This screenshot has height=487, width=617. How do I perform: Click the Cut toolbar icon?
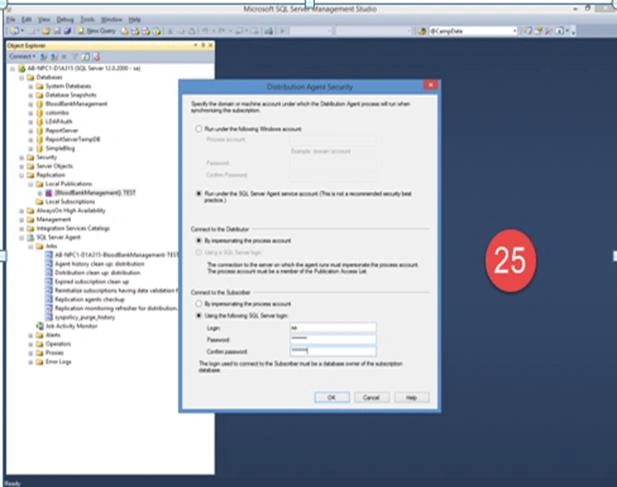click(170, 31)
